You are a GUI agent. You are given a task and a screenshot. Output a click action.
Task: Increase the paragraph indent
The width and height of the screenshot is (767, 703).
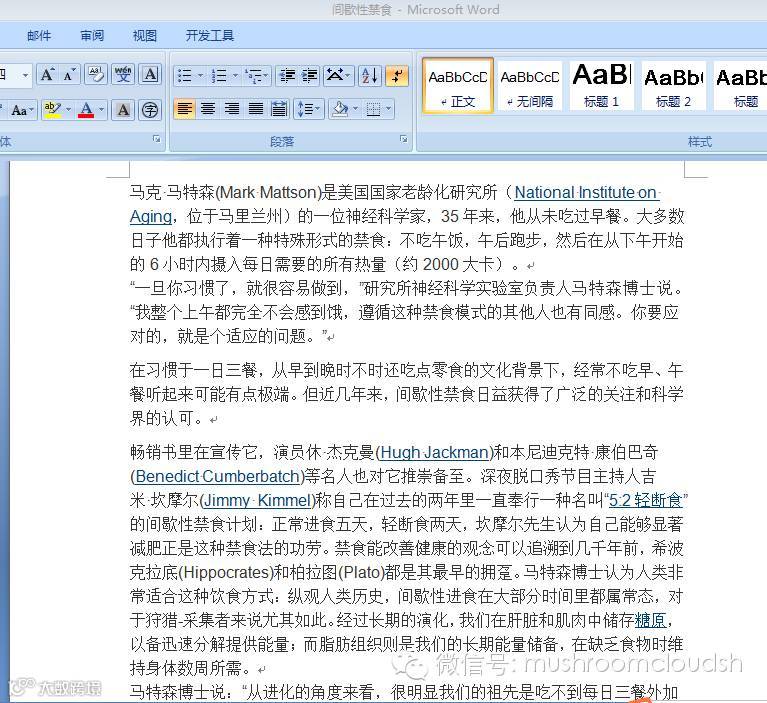(310, 76)
